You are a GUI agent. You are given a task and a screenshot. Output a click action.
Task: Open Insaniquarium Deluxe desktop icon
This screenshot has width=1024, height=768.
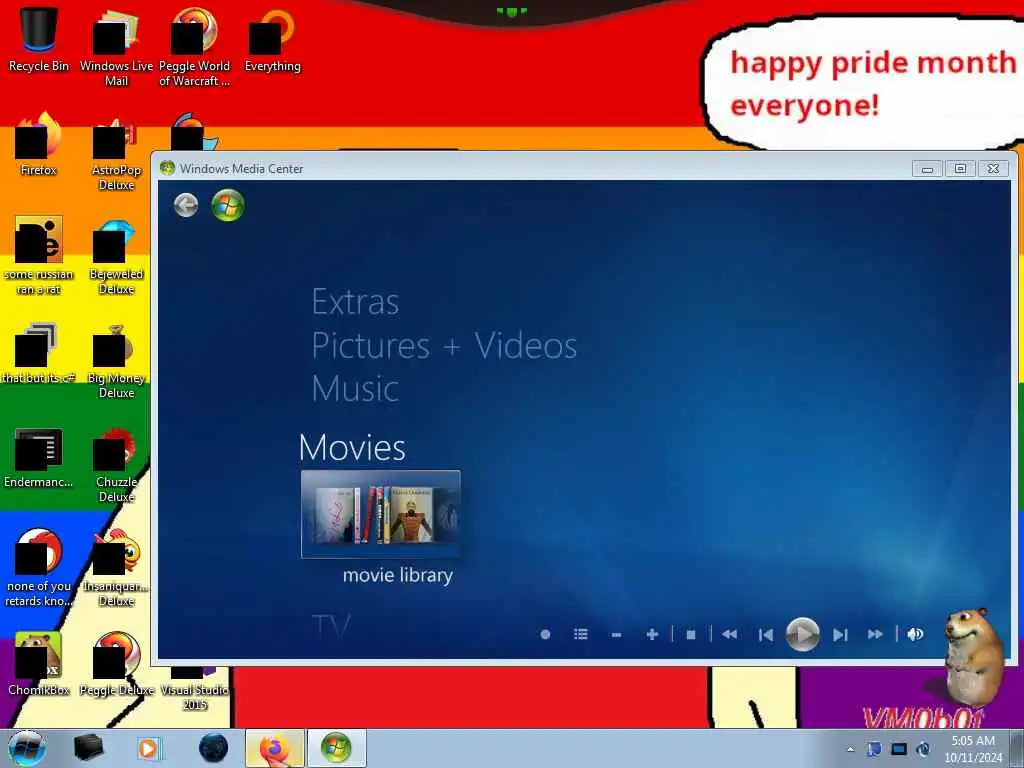coord(116,568)
